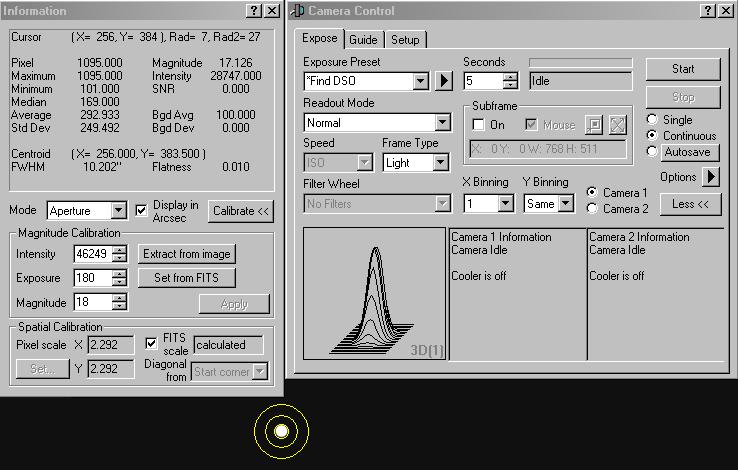The height and width of the screenshot is (470, 738).
Task: Open the Exposure Preset dropdown
Action: click(x=420, y=81)
